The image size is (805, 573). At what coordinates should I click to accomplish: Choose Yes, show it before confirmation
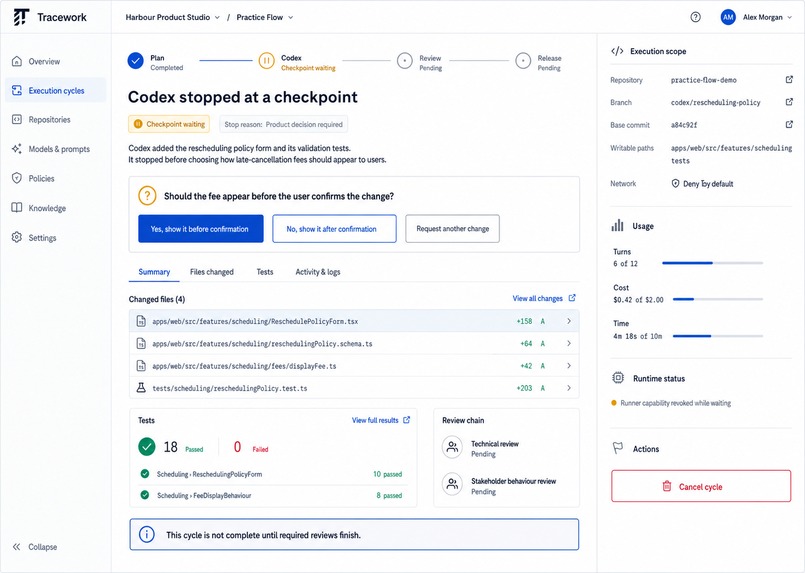tap(201, 228)
